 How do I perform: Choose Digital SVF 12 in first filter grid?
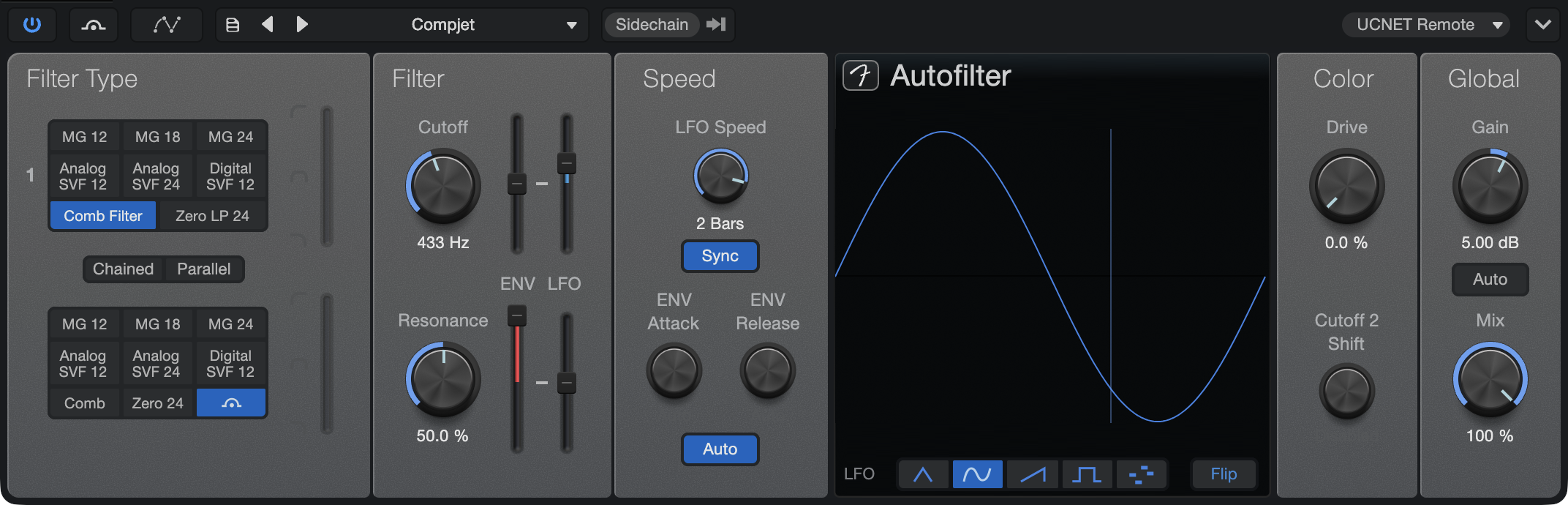(x=230, y=176)
